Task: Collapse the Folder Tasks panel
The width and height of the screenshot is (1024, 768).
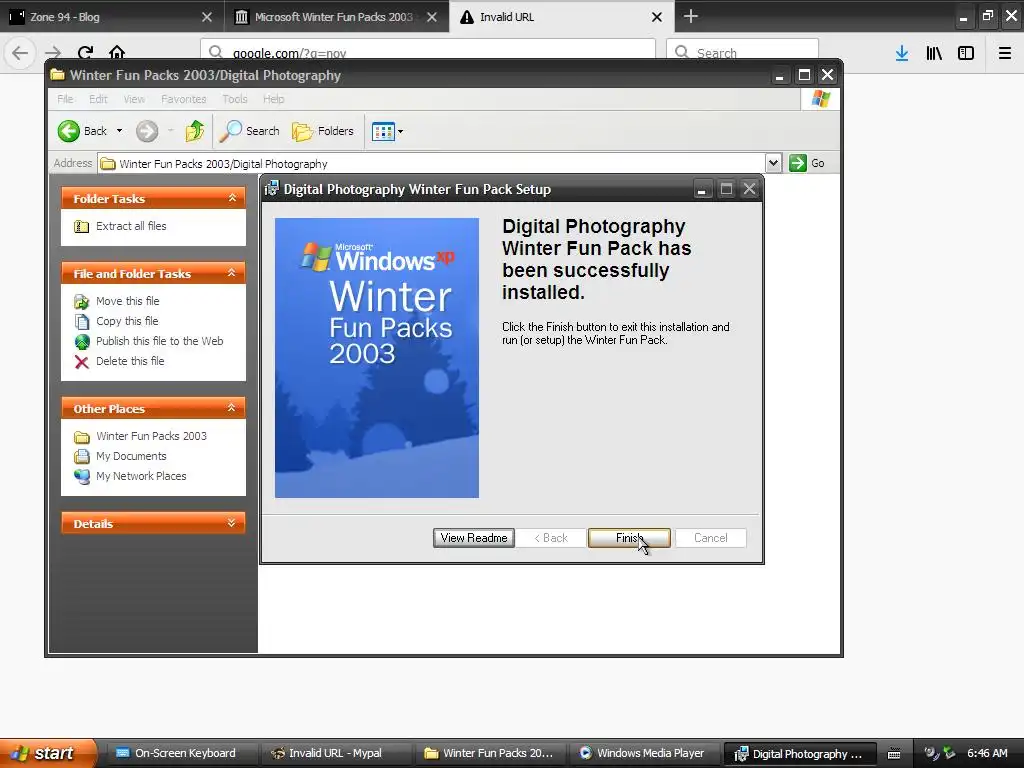Action: coord(232,198)
